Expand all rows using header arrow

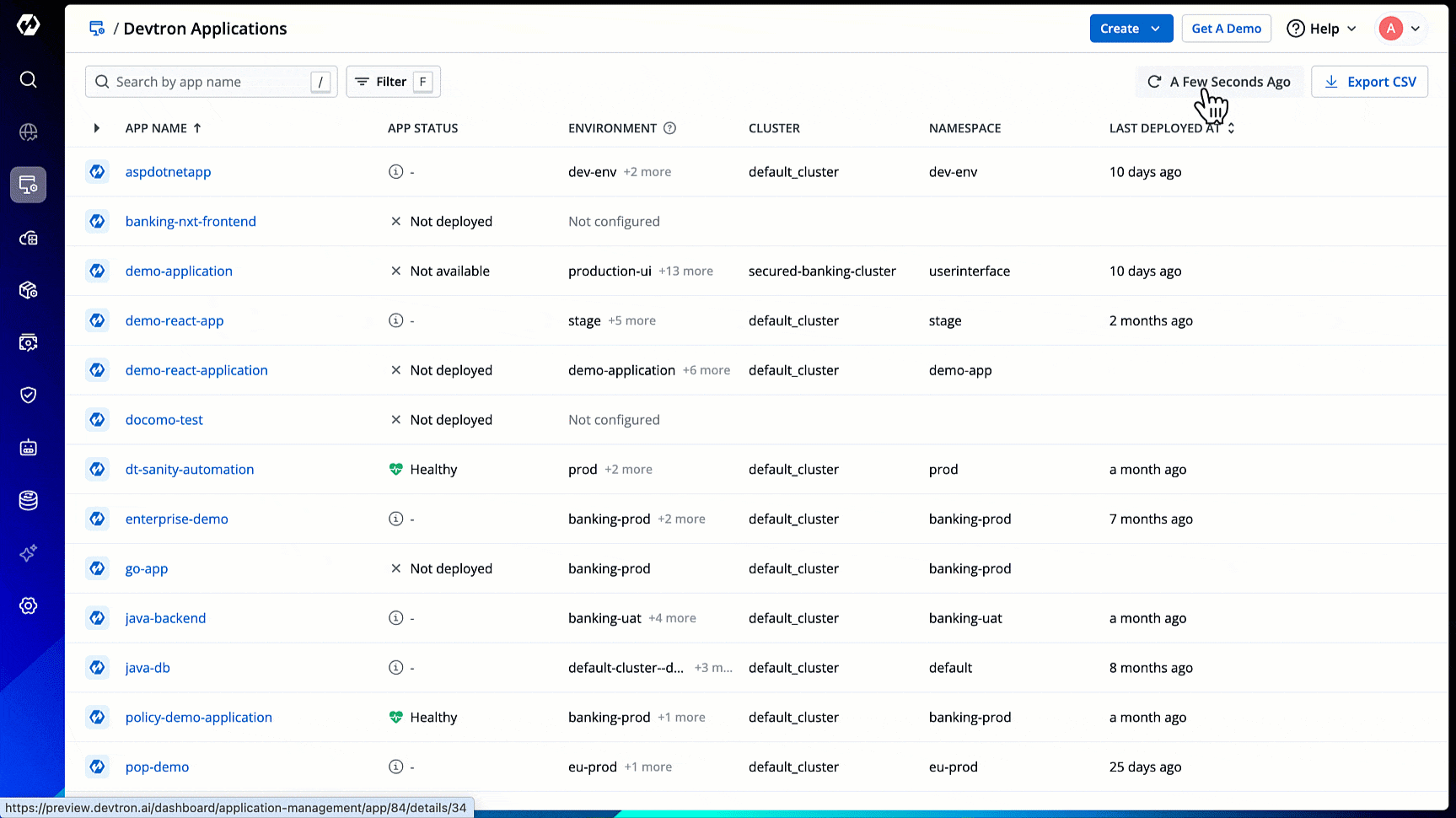[96, 128]
